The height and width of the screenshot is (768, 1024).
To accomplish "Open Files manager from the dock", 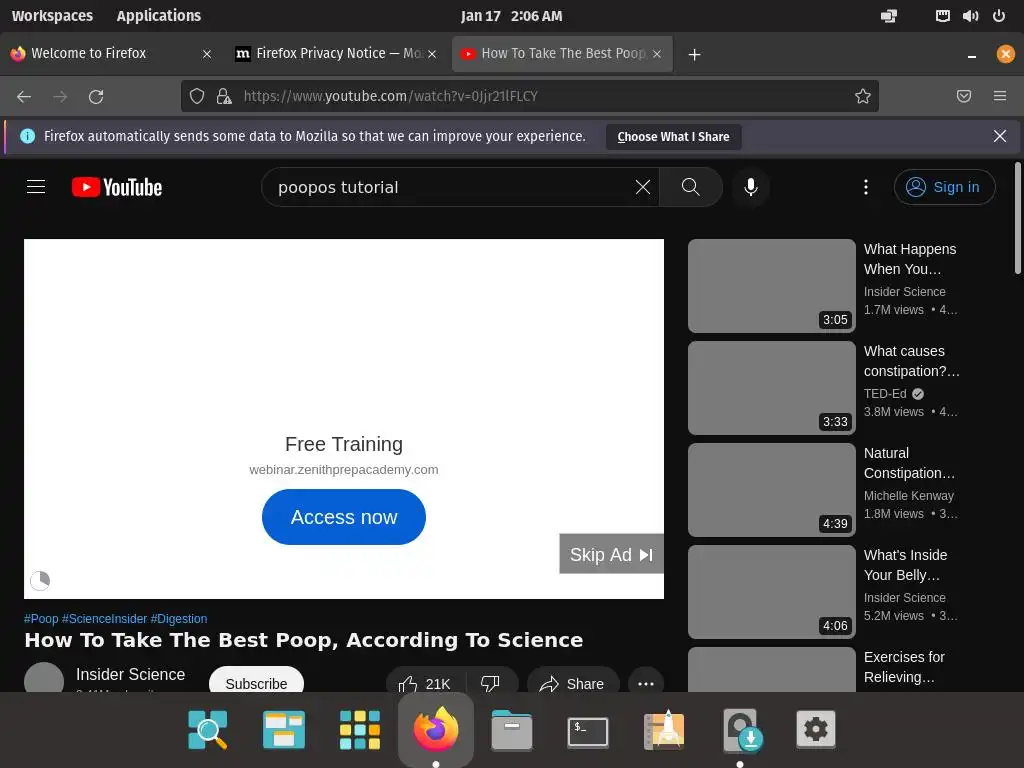I will click(511, 730).
